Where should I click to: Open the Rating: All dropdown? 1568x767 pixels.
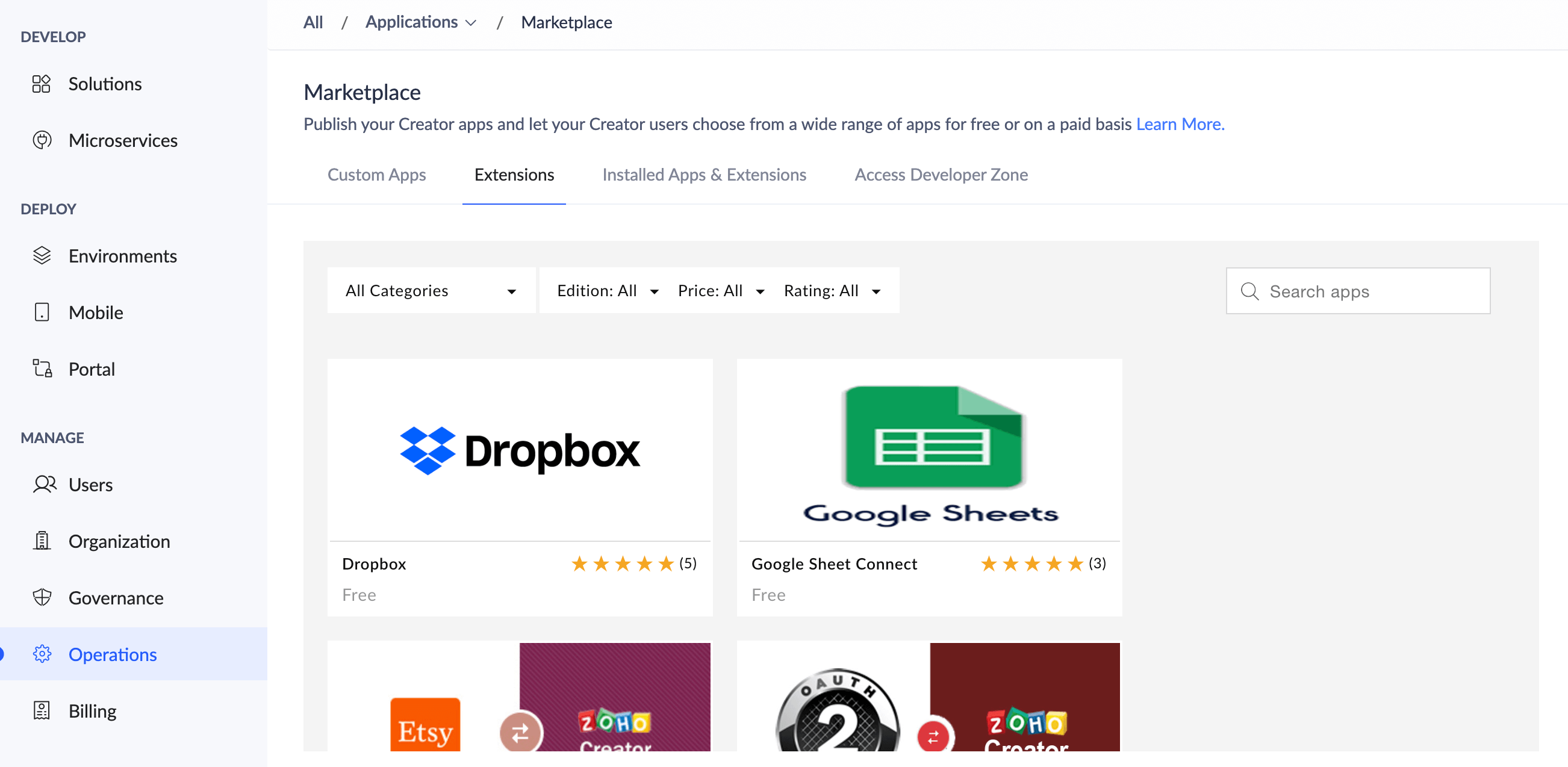(832, 290)
